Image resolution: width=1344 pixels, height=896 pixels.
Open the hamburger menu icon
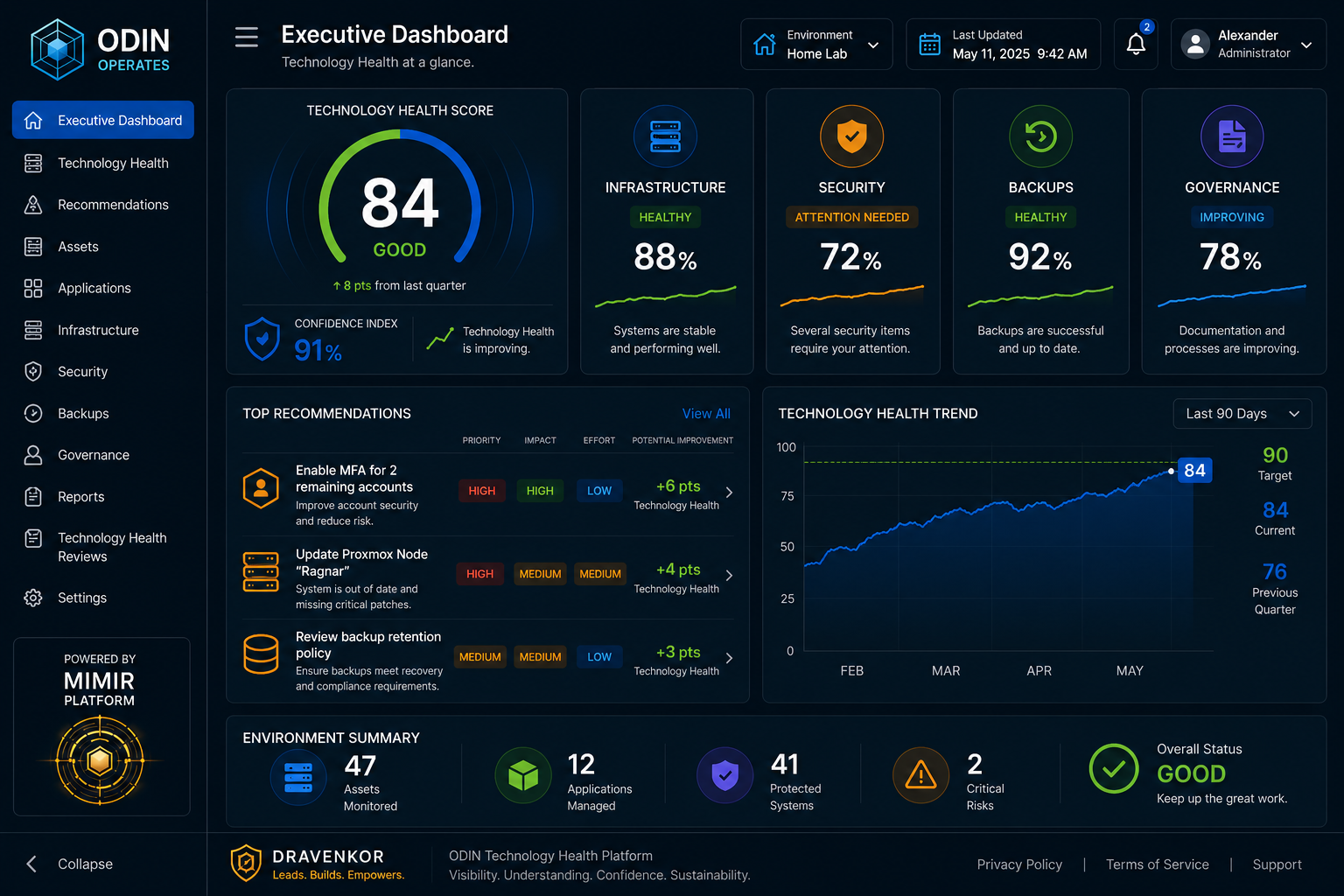[x=247, y=37]
